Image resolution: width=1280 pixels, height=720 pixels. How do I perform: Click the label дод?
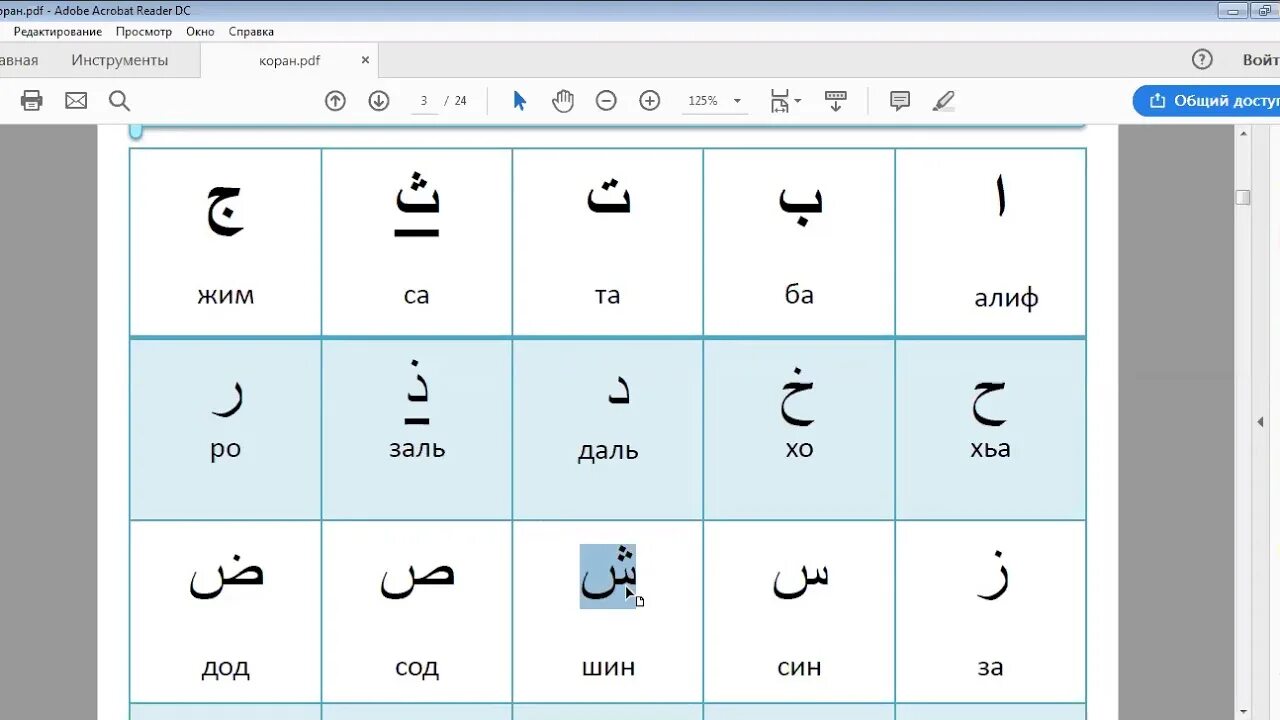(x=226, y=668)
